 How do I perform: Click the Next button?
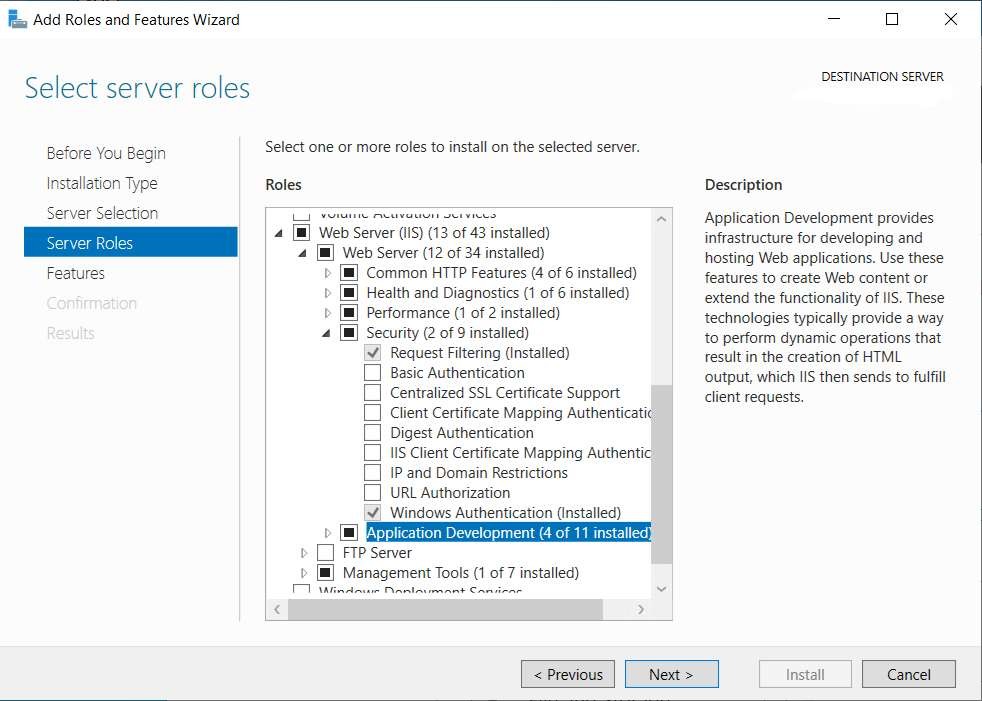(671, 674)
